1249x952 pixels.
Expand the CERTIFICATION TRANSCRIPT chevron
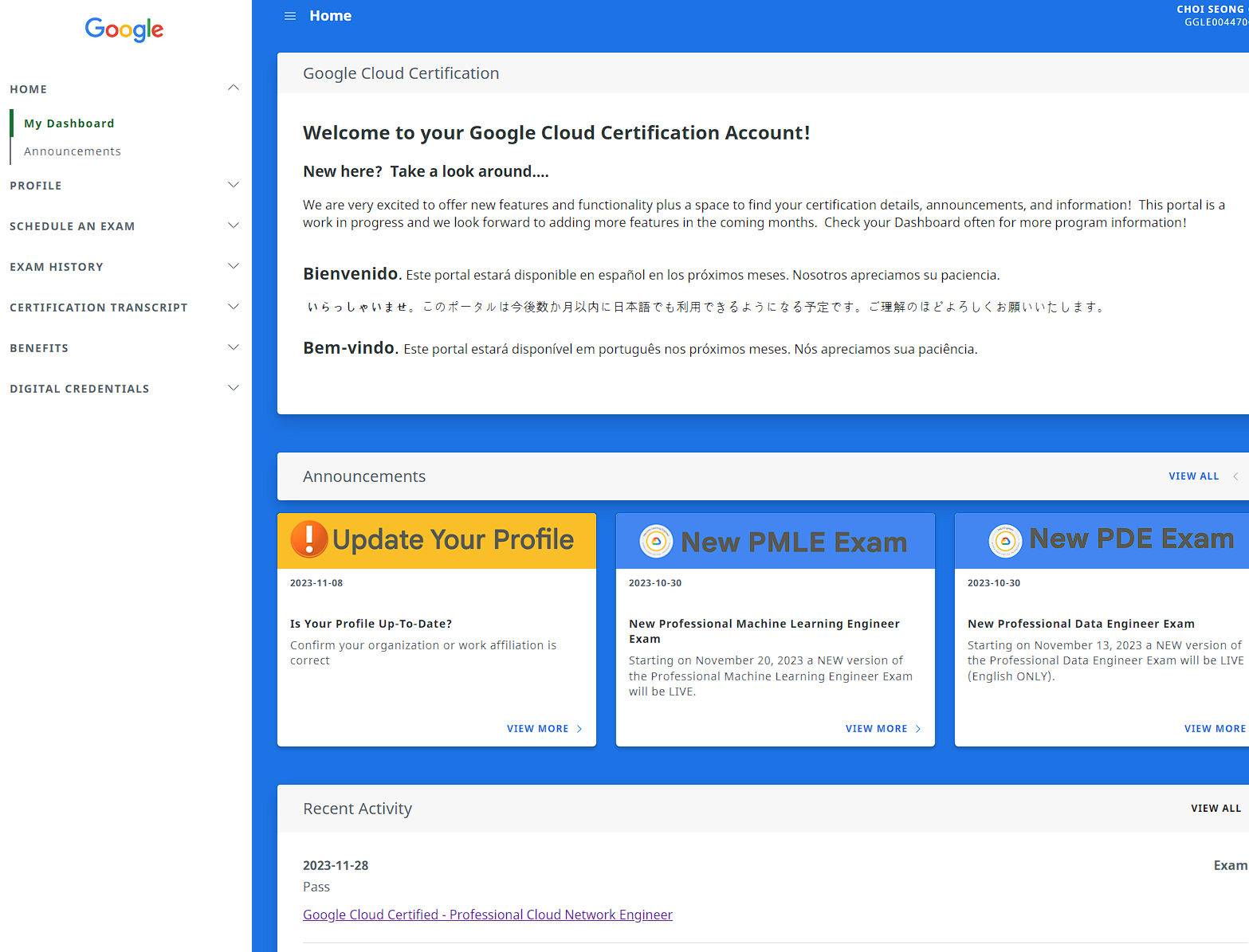(234, 307)
